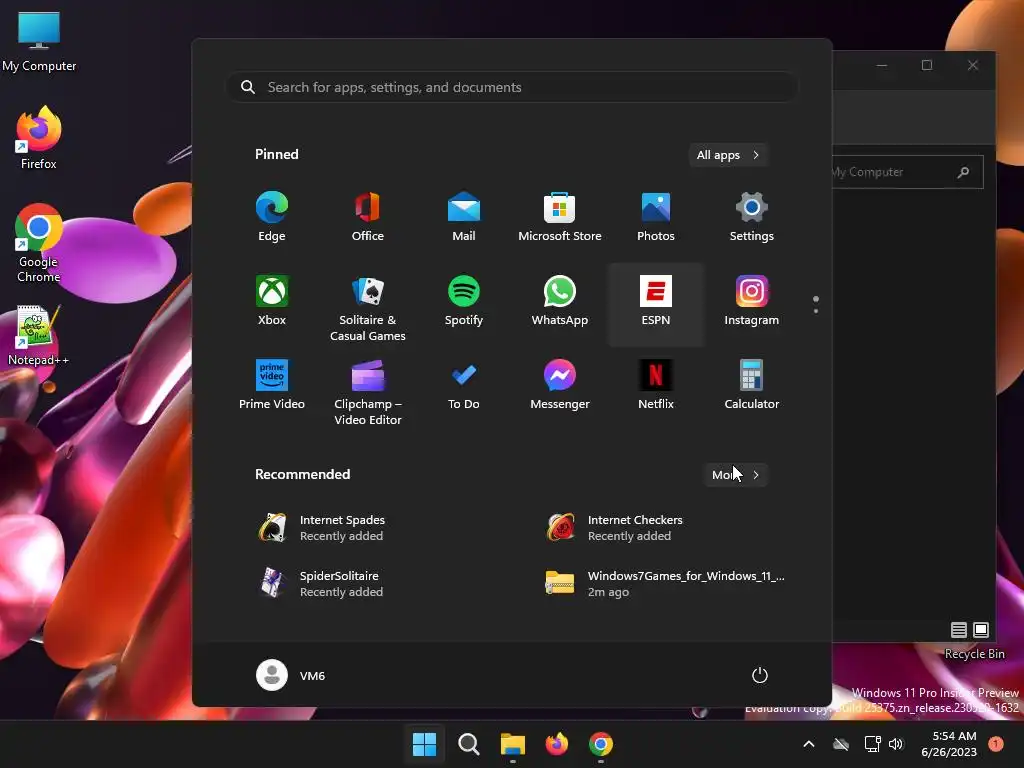The width and height of the screenshot is (1024, 768).
Task: Switch to large icons view in Explorer window
Action: [981, 630]
